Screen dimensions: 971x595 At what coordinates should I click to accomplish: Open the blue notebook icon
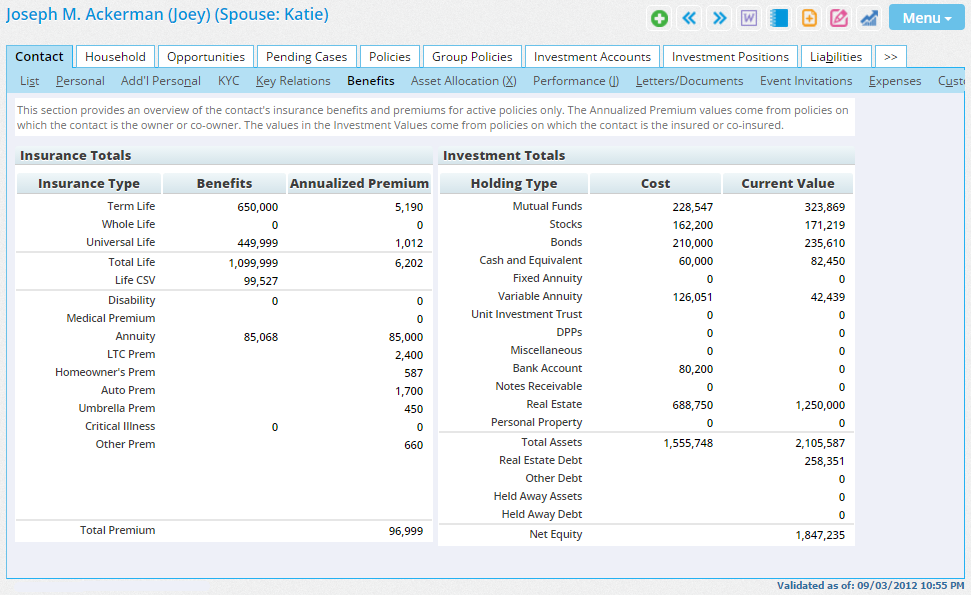click(779, 18)
